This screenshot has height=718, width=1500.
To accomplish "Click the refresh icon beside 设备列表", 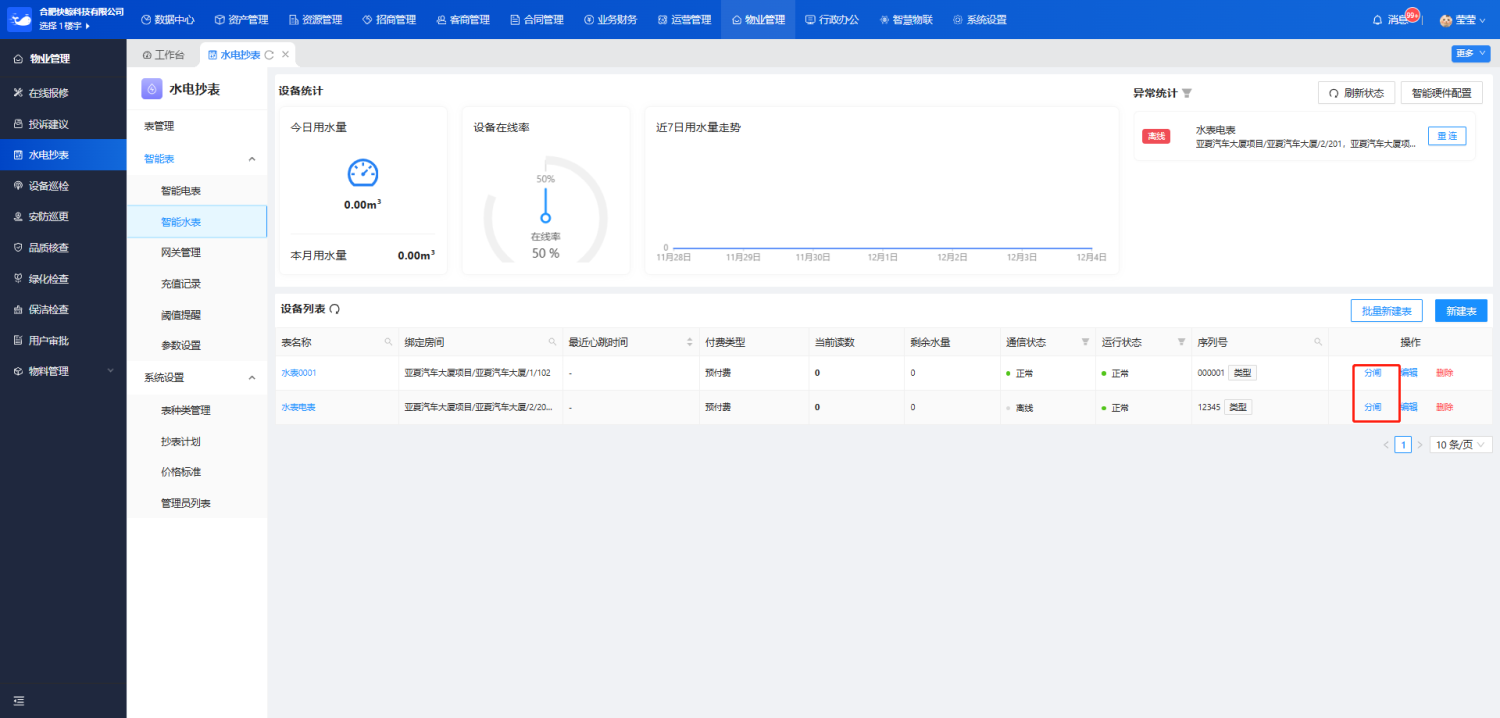I will [x=334, y=310].
